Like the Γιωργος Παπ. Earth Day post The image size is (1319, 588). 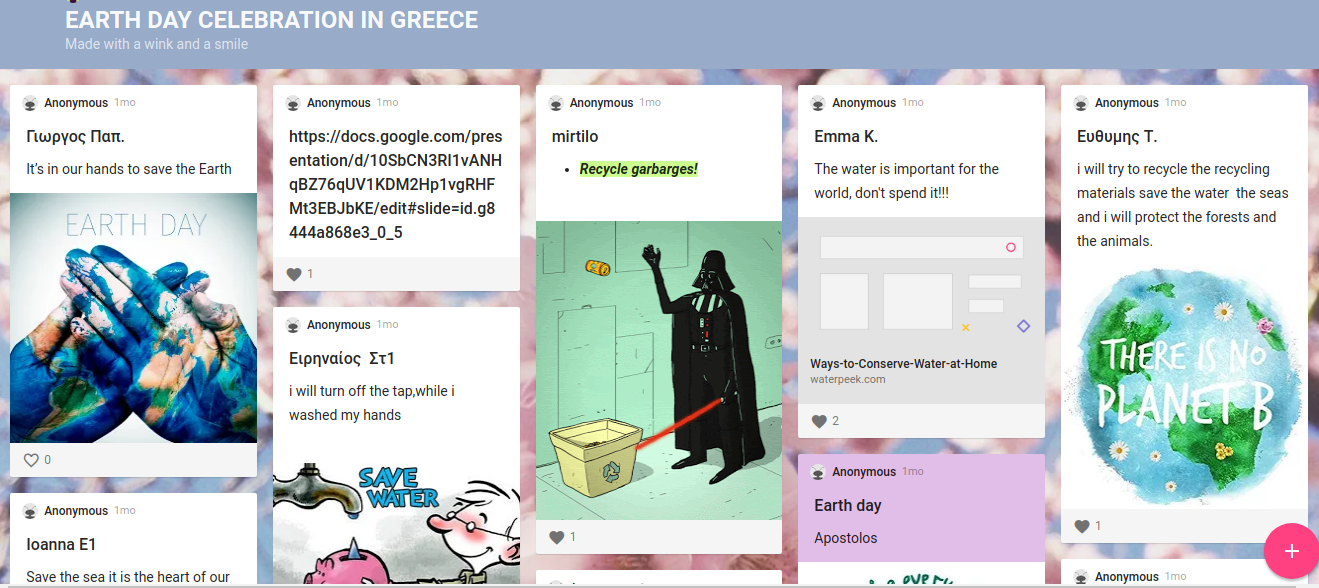click(x=31, y=460)
